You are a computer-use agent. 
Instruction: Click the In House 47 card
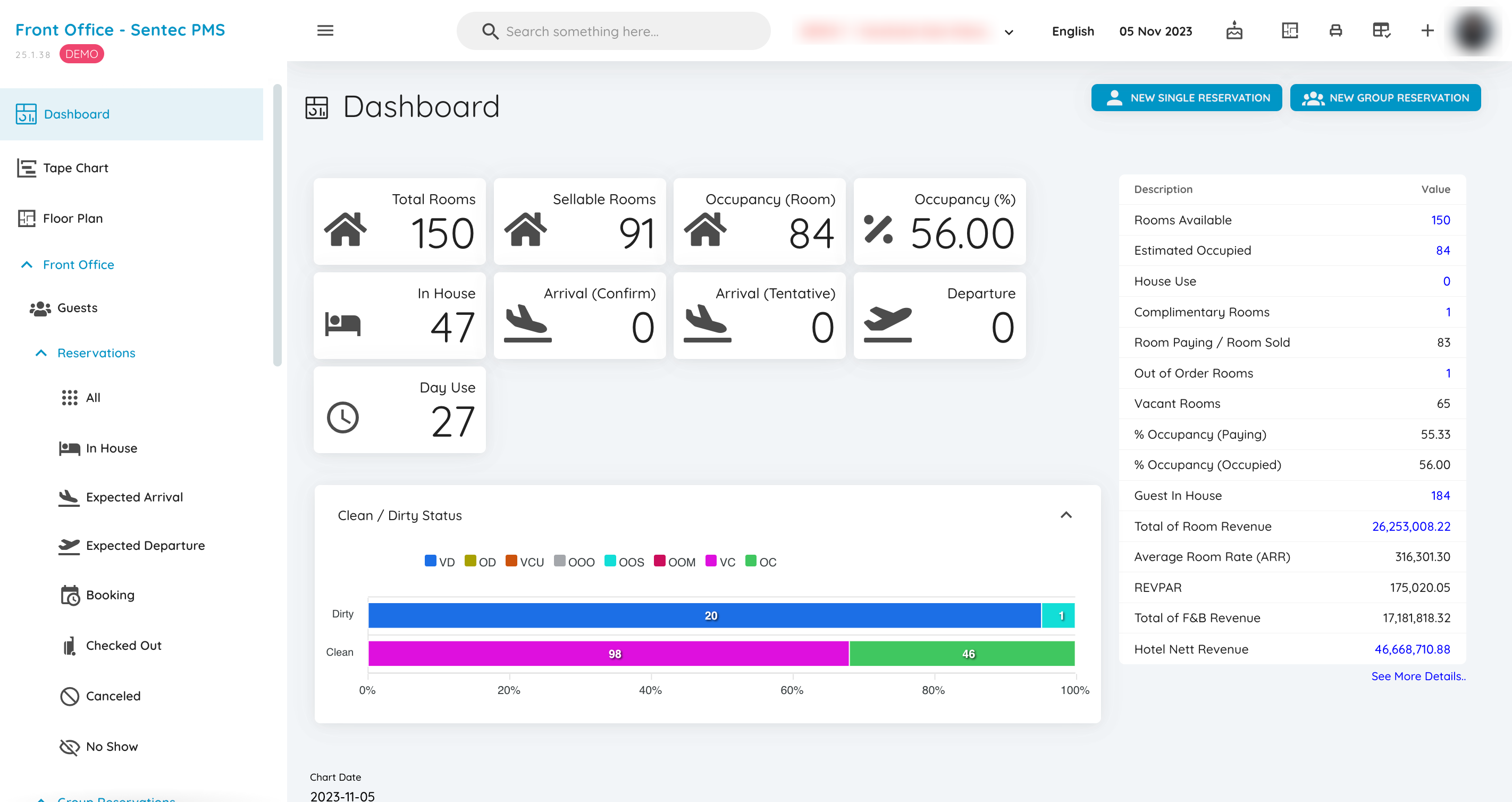pos(399,316)
